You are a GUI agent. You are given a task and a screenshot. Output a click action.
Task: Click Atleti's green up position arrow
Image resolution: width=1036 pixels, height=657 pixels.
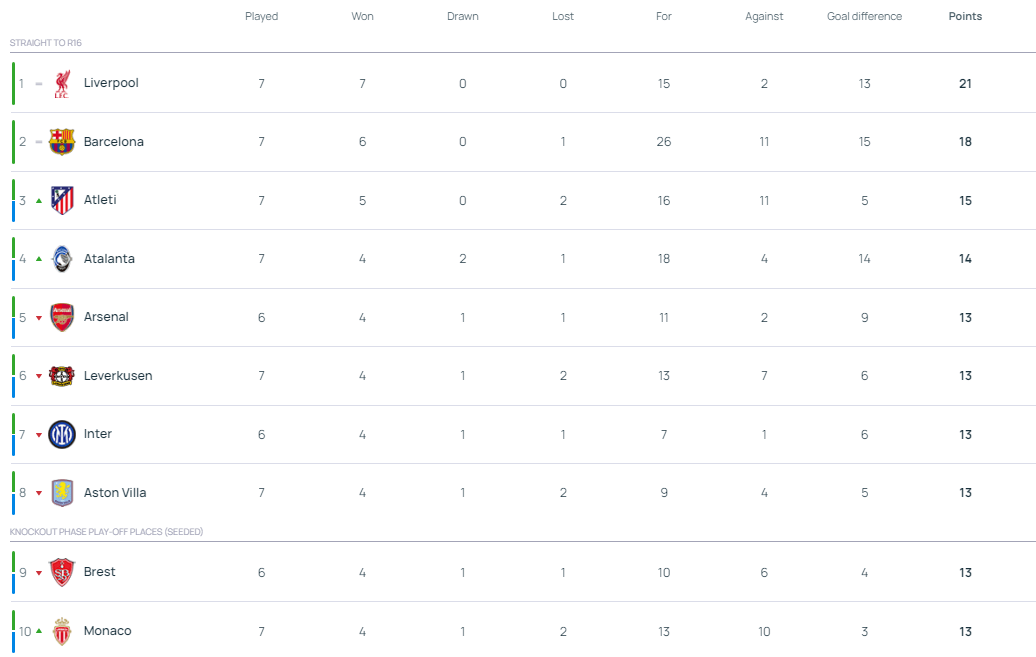[39, 201]
